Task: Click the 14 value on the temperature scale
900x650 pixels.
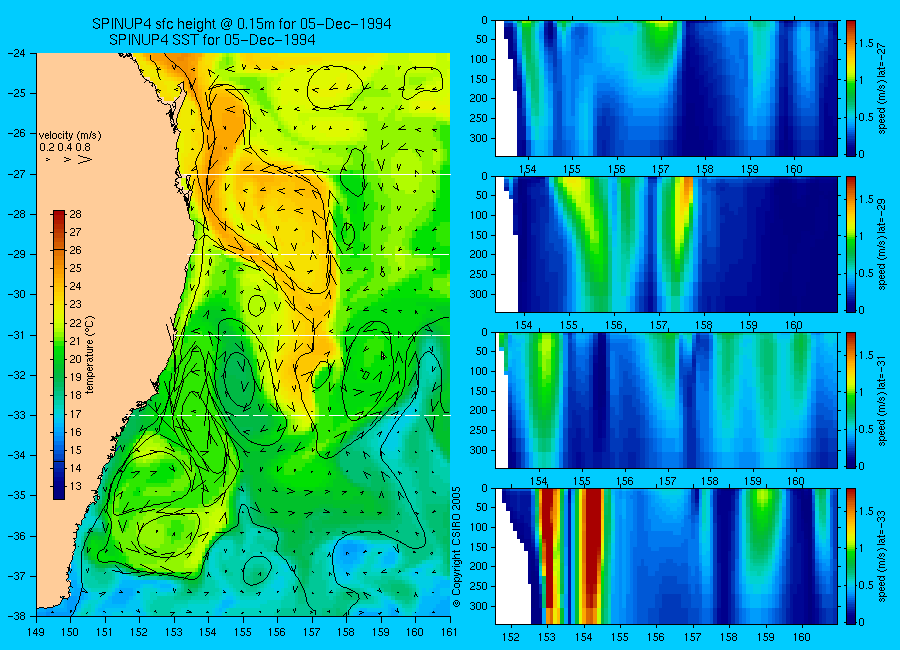Action: click(x=75, y=468)
